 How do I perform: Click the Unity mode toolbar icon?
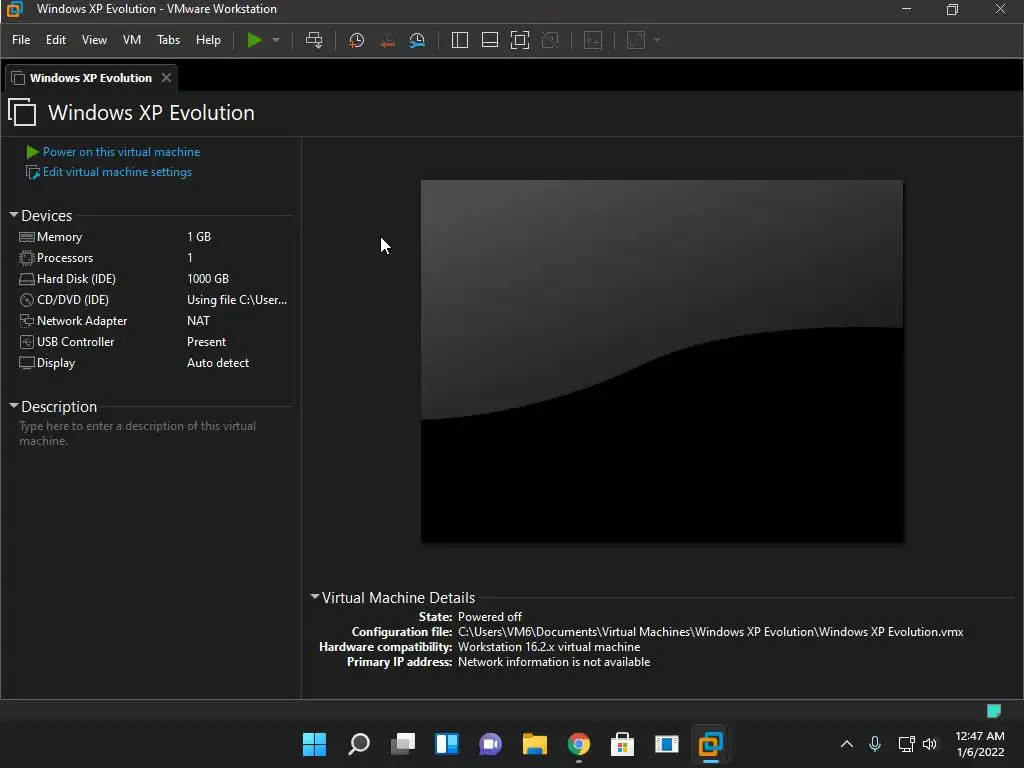[550, 40]
